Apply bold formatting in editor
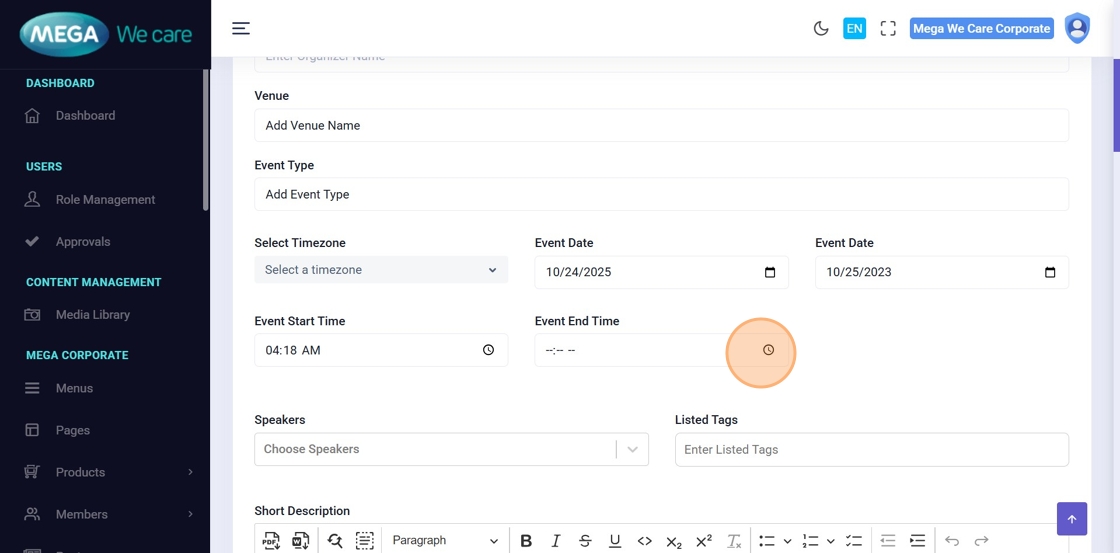This screenshot has width=1120, height=553. coord(526,541)
